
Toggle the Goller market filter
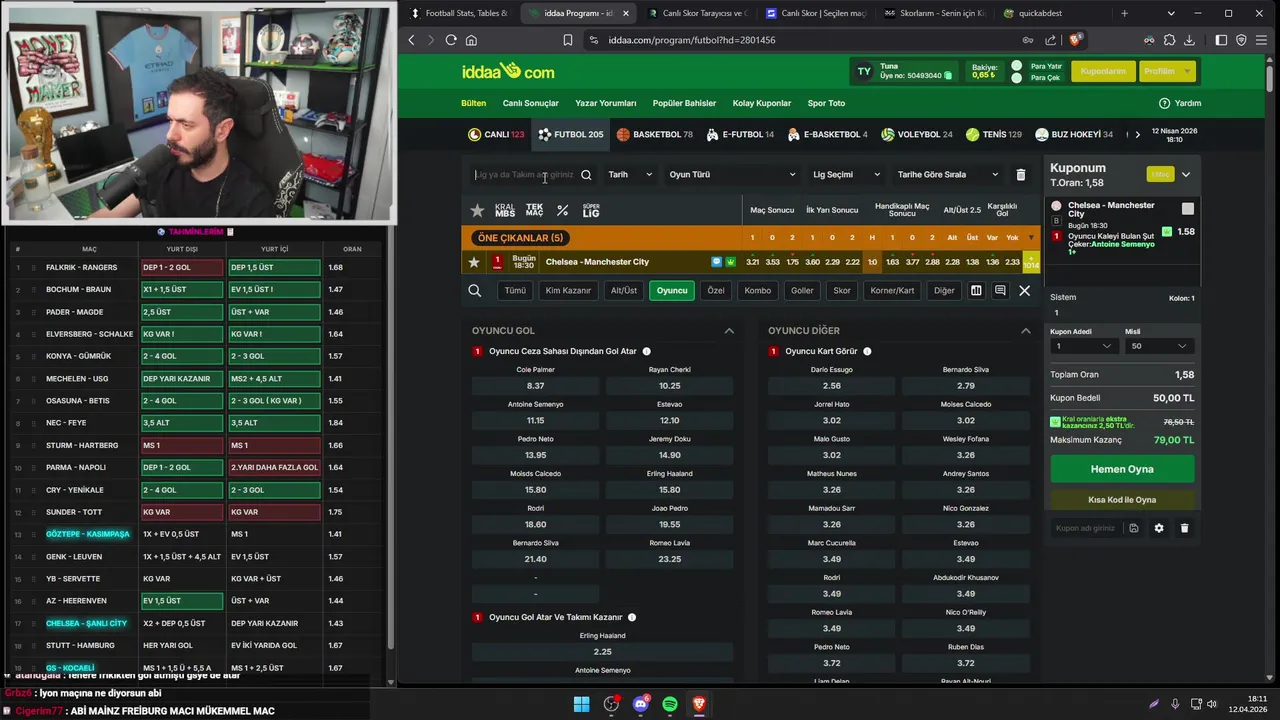click(x=802, y=291)
